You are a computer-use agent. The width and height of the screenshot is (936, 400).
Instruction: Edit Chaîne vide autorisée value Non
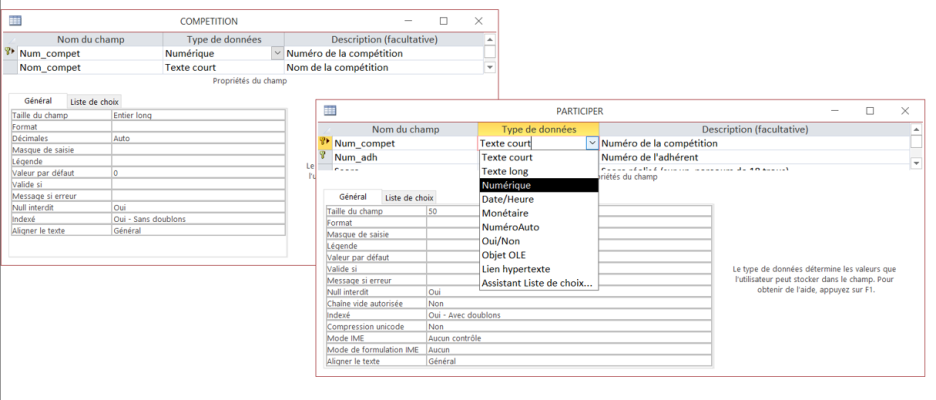569,303
